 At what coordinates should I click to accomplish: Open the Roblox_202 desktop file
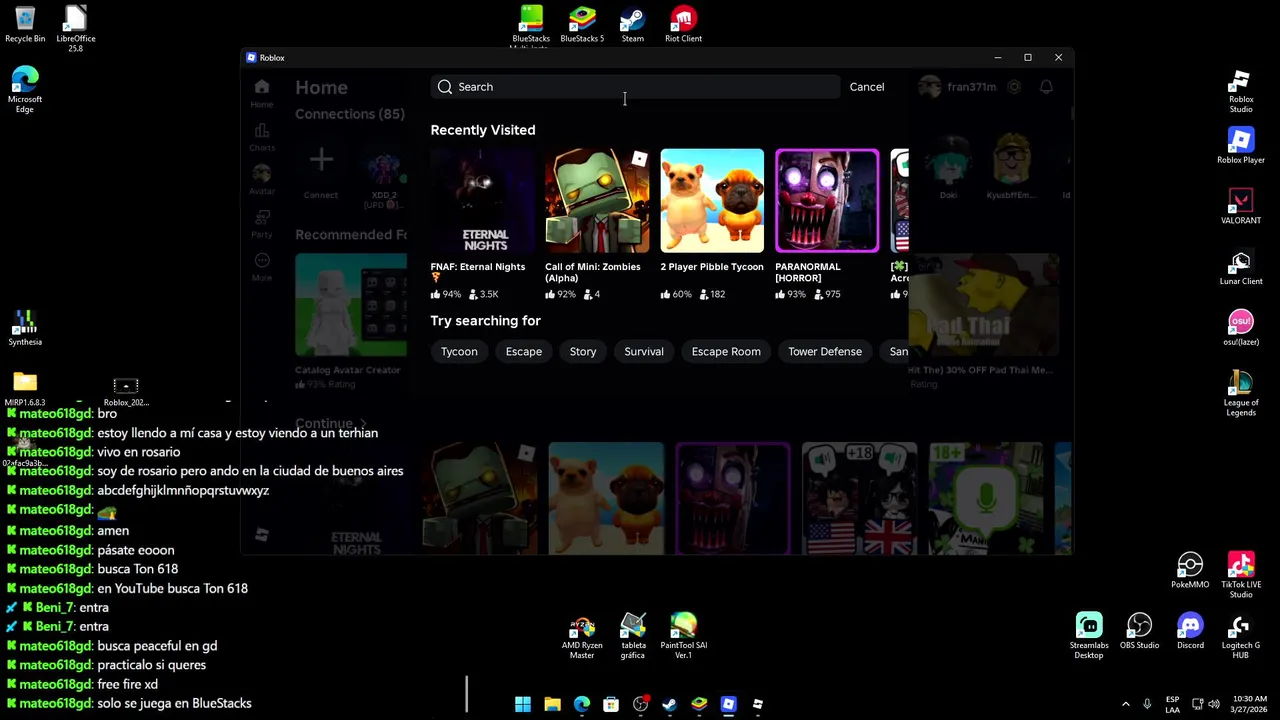pos(126,391)
